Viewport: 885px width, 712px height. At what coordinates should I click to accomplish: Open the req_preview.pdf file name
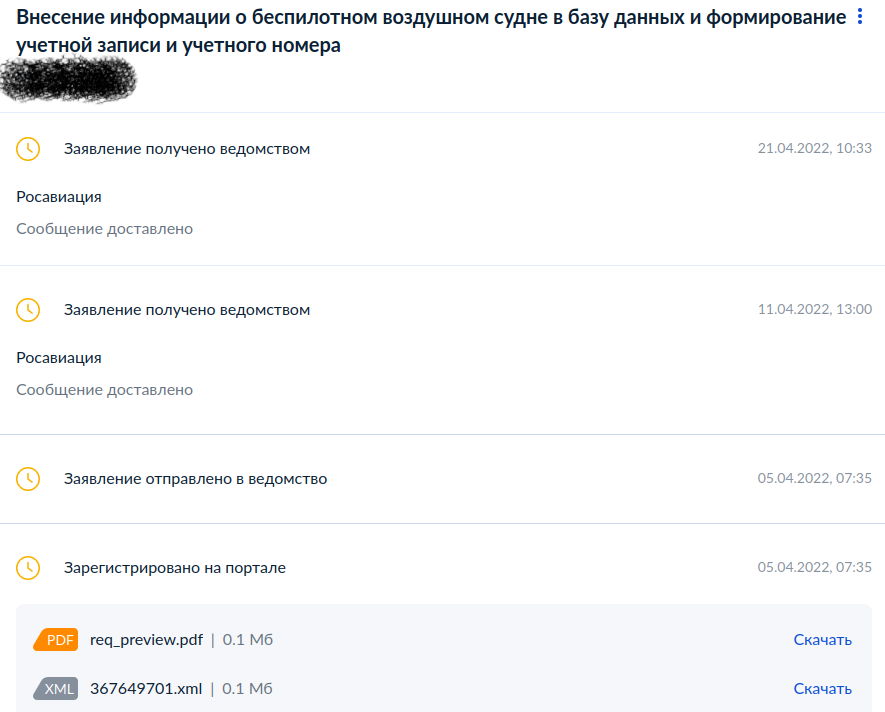point(146,640)
